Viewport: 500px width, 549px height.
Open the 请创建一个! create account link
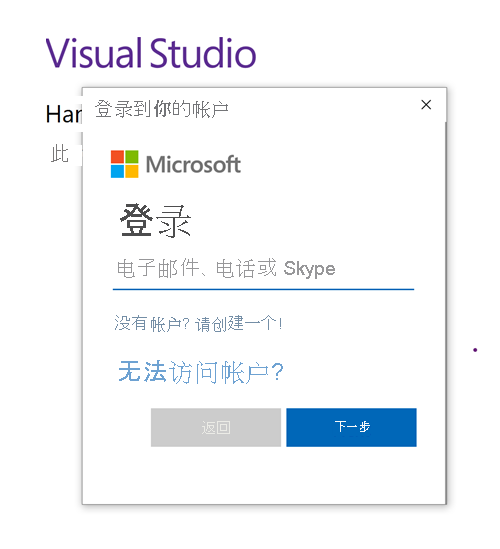[239, 324]
